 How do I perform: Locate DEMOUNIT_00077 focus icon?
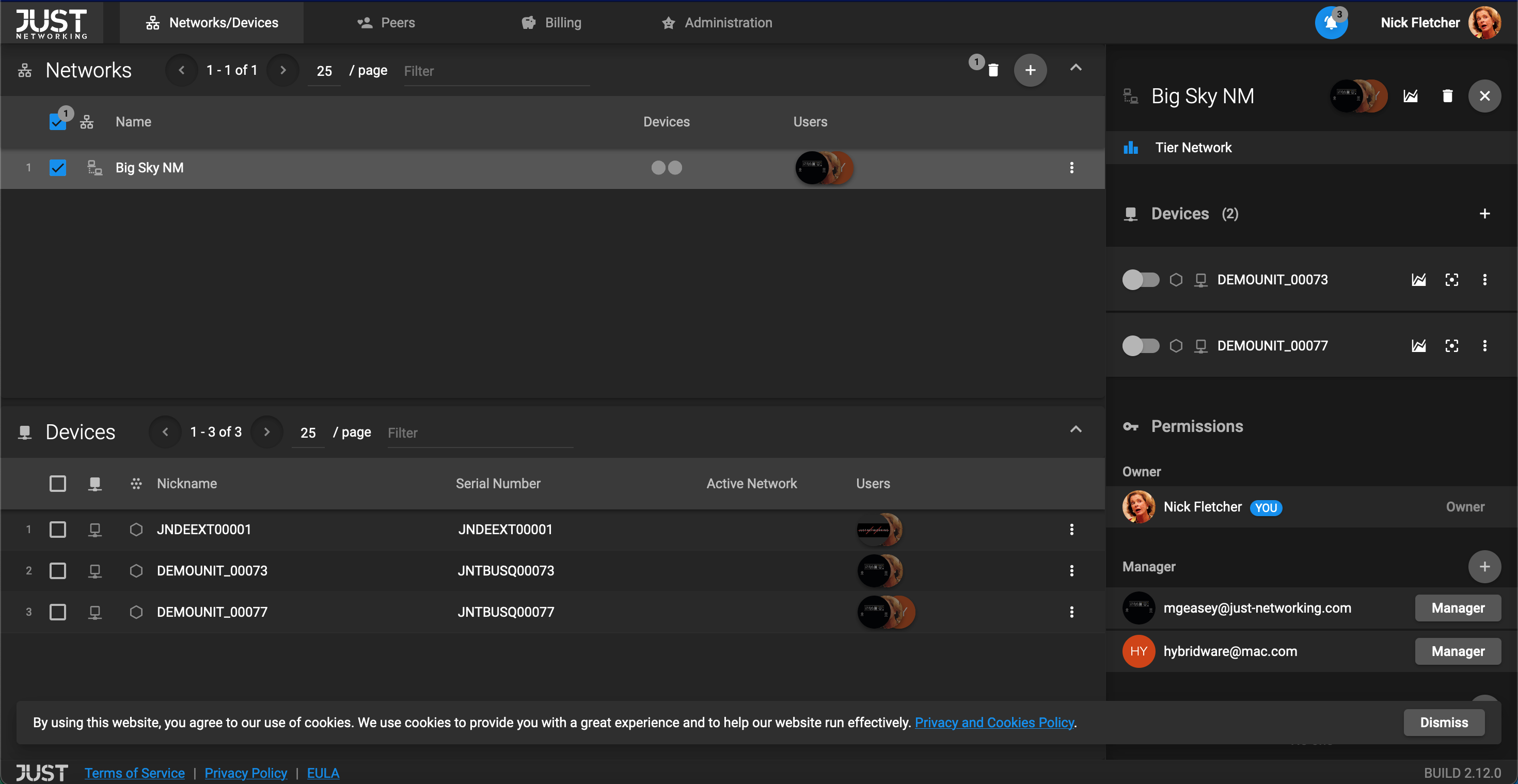point(1451,346)
